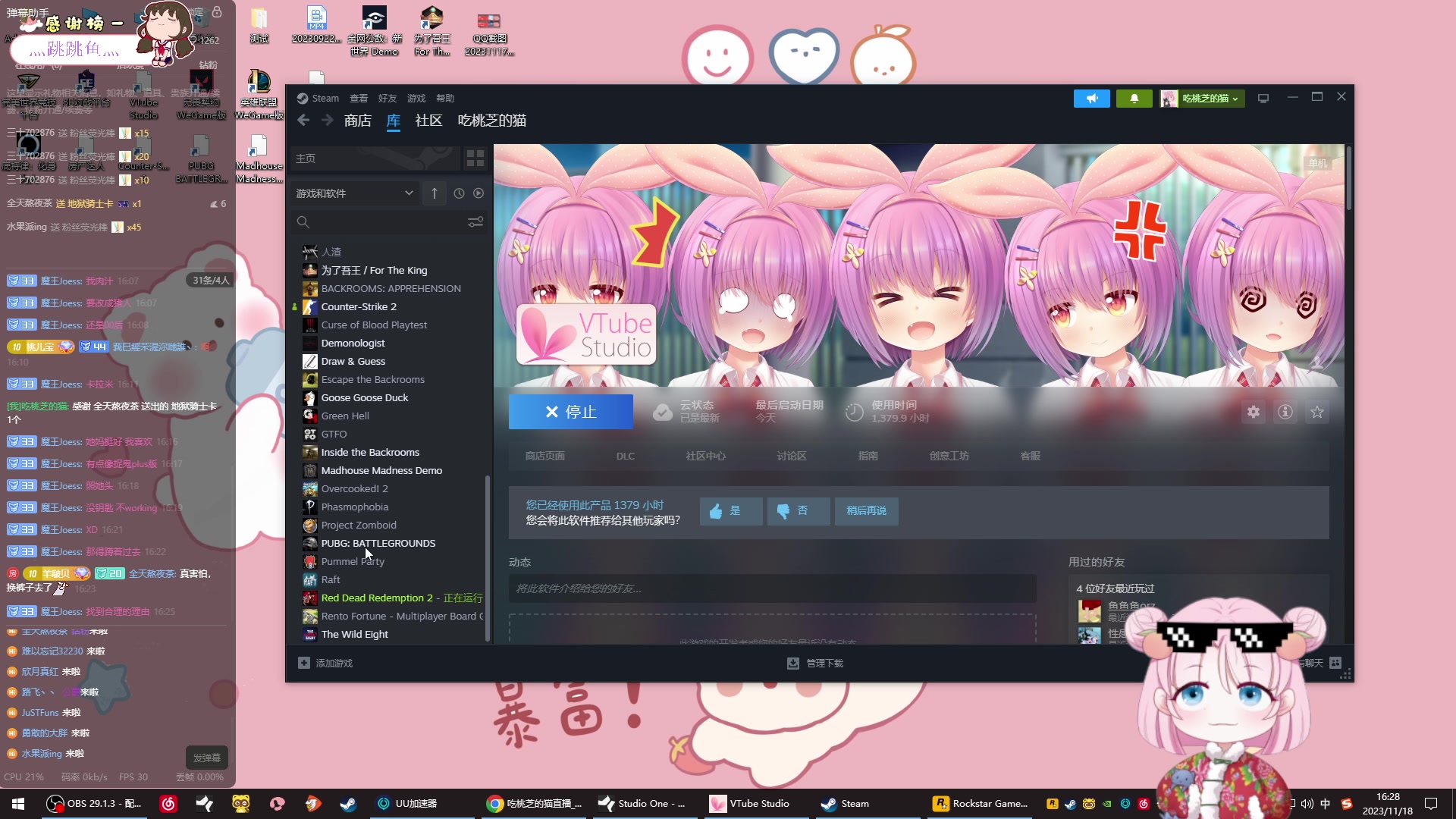
Task: Open the 指南 link
Action: click(868, 456)
